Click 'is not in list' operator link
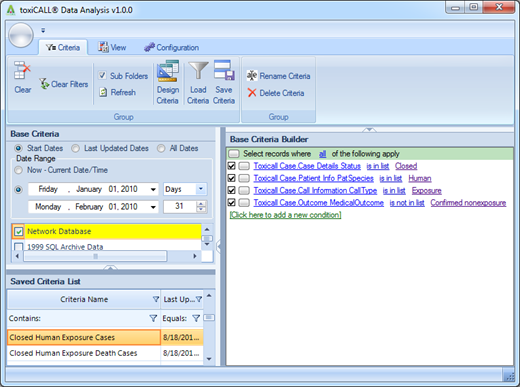The image size is (520, 387). (x=407, y=203)
